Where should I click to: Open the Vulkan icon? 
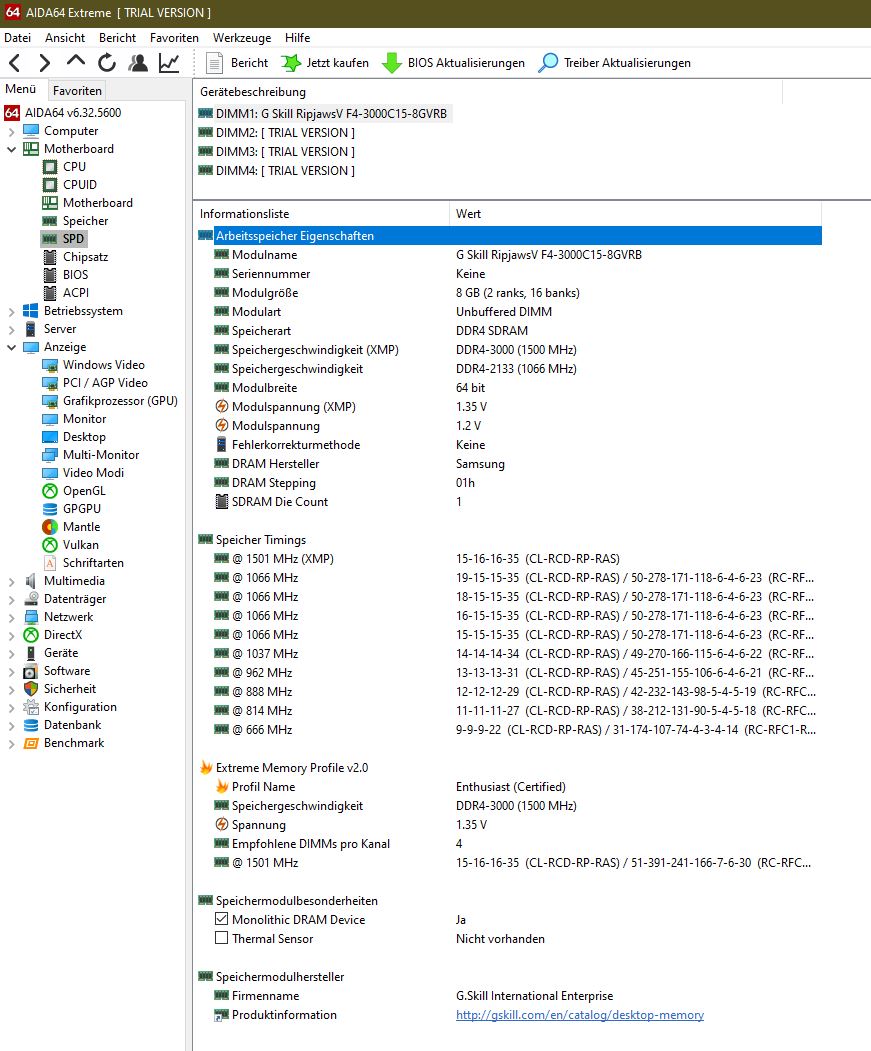(x=50, y=545)
